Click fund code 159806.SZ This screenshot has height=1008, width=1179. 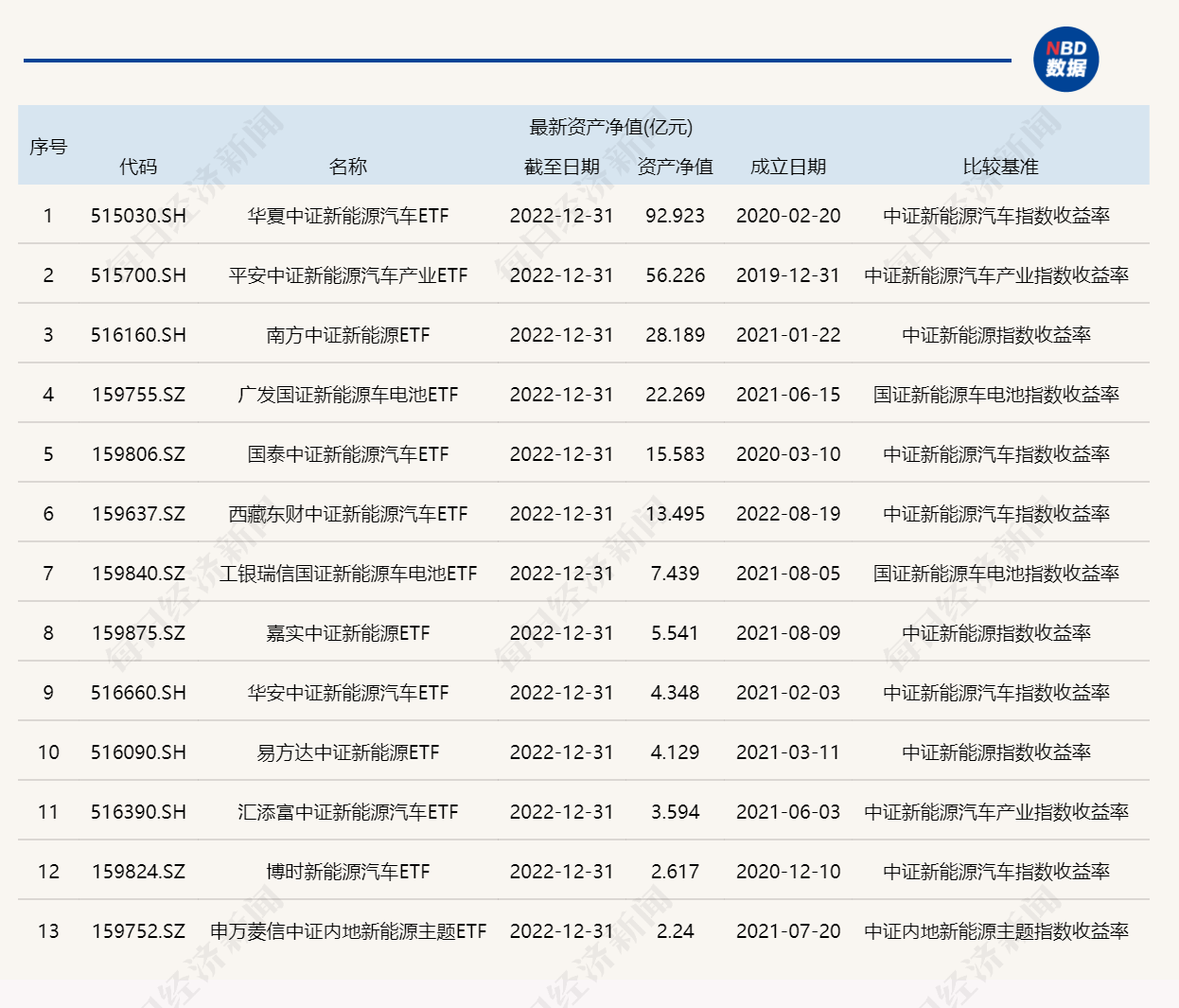coord(138,454)
